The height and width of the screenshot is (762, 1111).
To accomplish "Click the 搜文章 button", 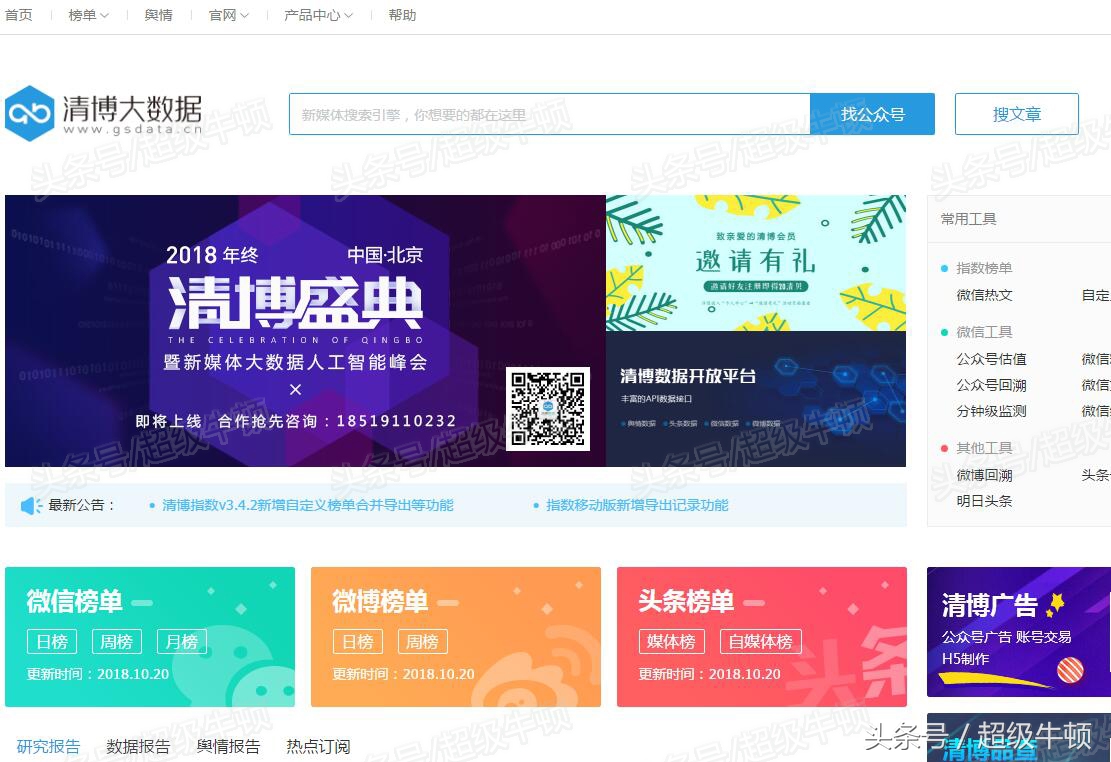I will tap(1016, 113).
